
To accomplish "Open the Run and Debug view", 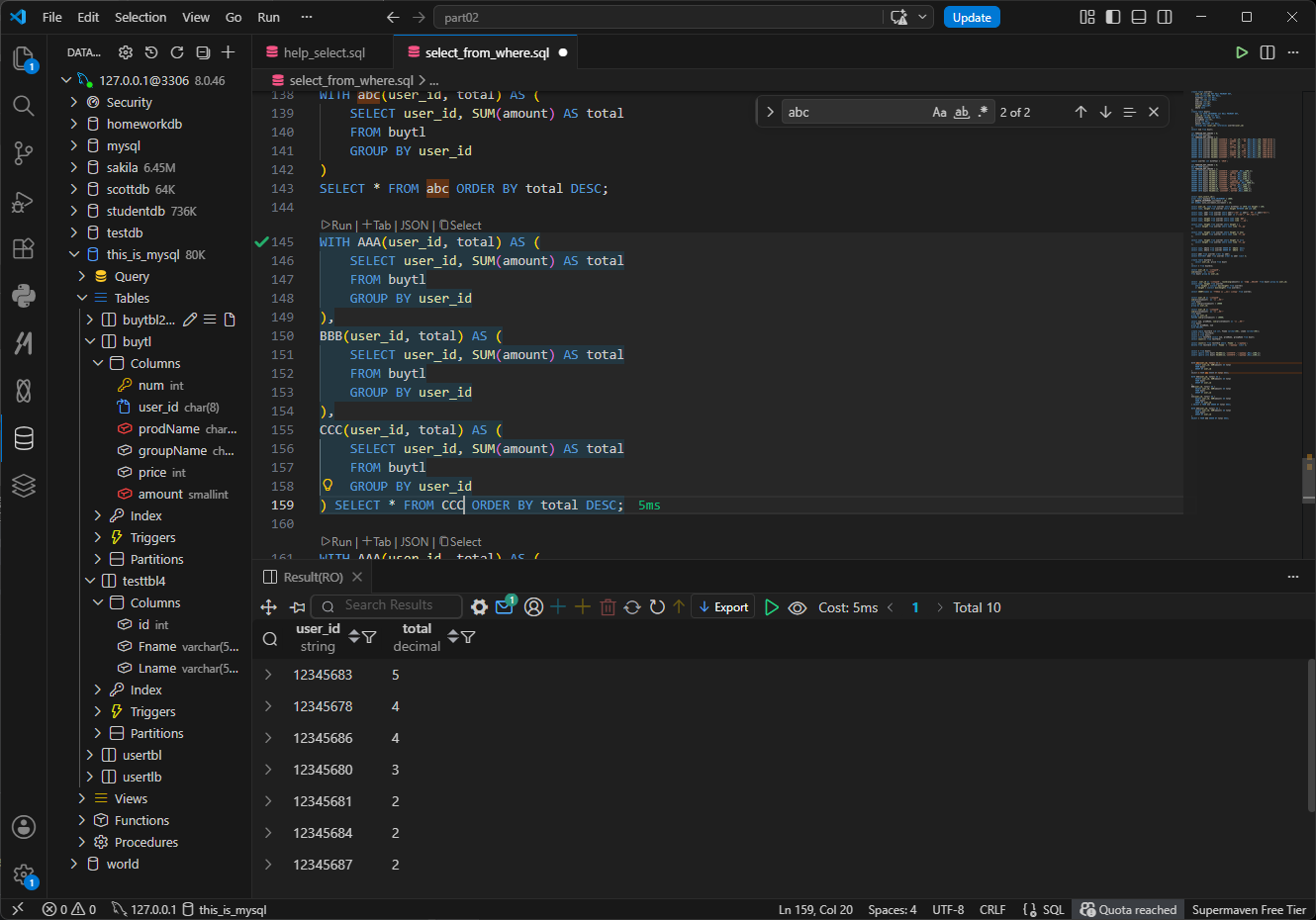I will coord(24,202).
